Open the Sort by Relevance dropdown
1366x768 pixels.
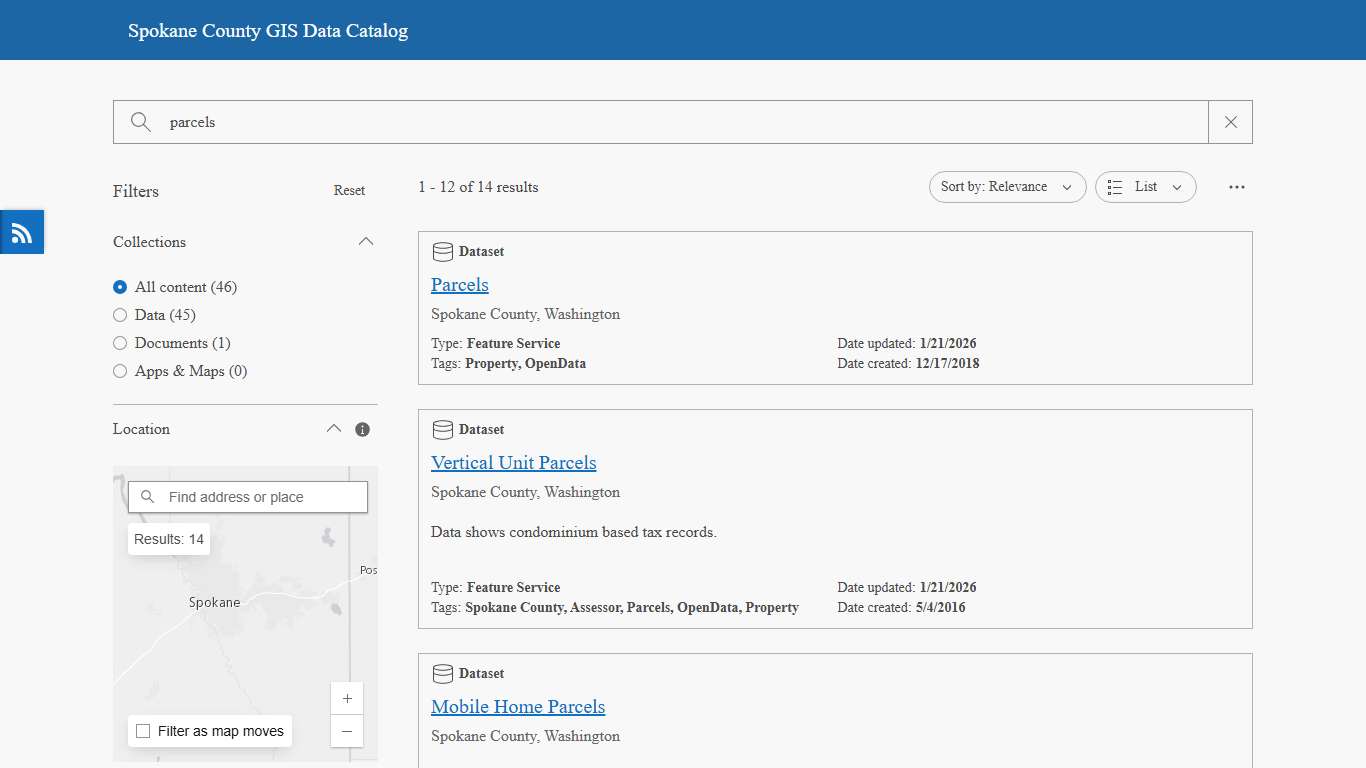1007,186
